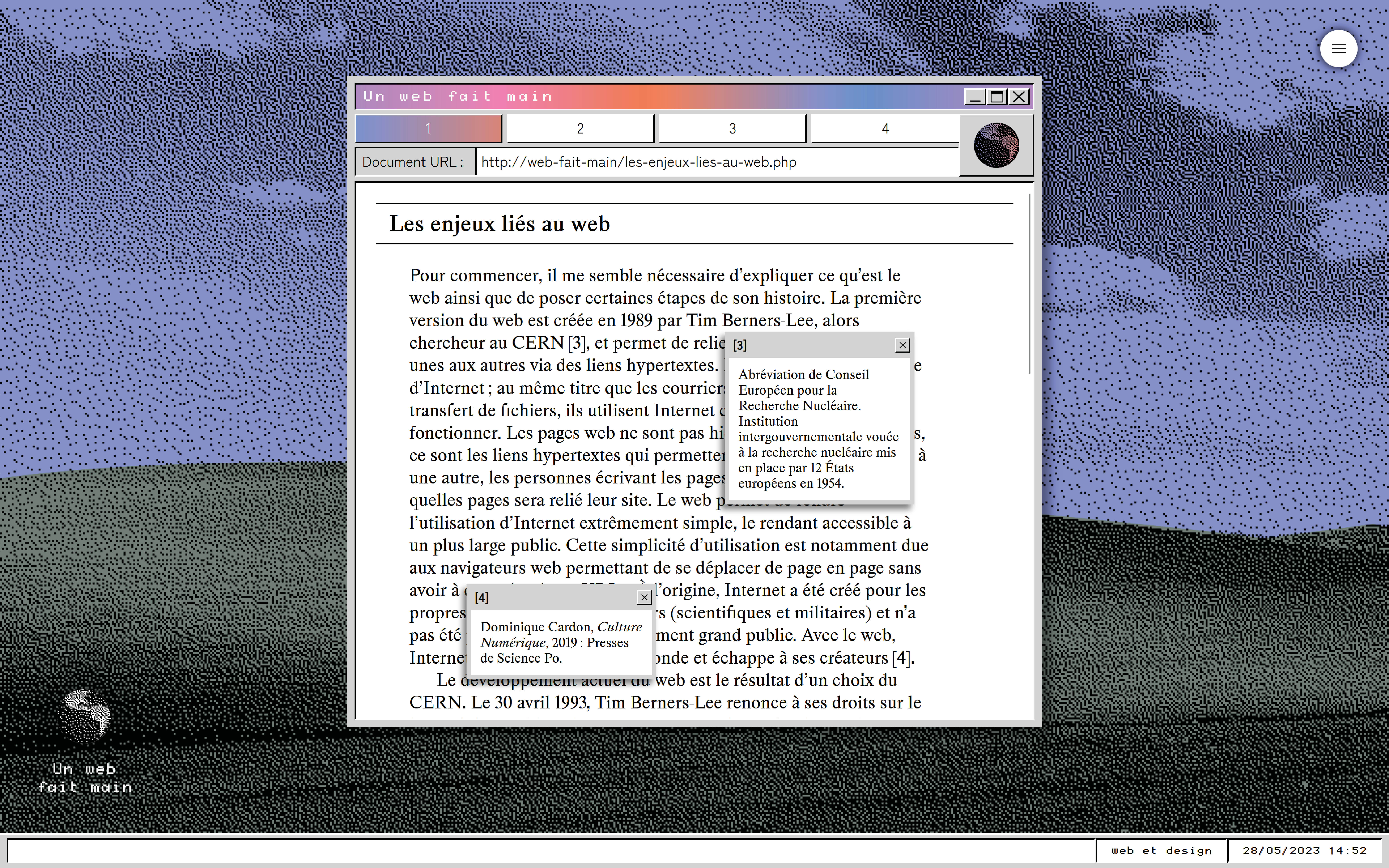Click the [3] footnote reference after CERN
Image resolution: width=1389 pixels, height=868 pixels.
(577, 343)
